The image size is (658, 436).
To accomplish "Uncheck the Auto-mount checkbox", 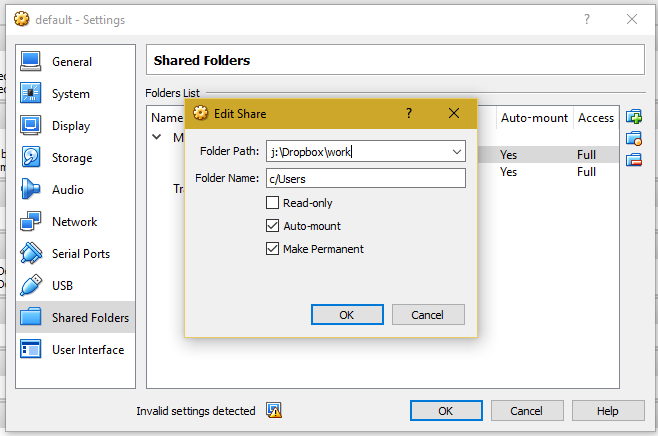I will coord(272,226).
